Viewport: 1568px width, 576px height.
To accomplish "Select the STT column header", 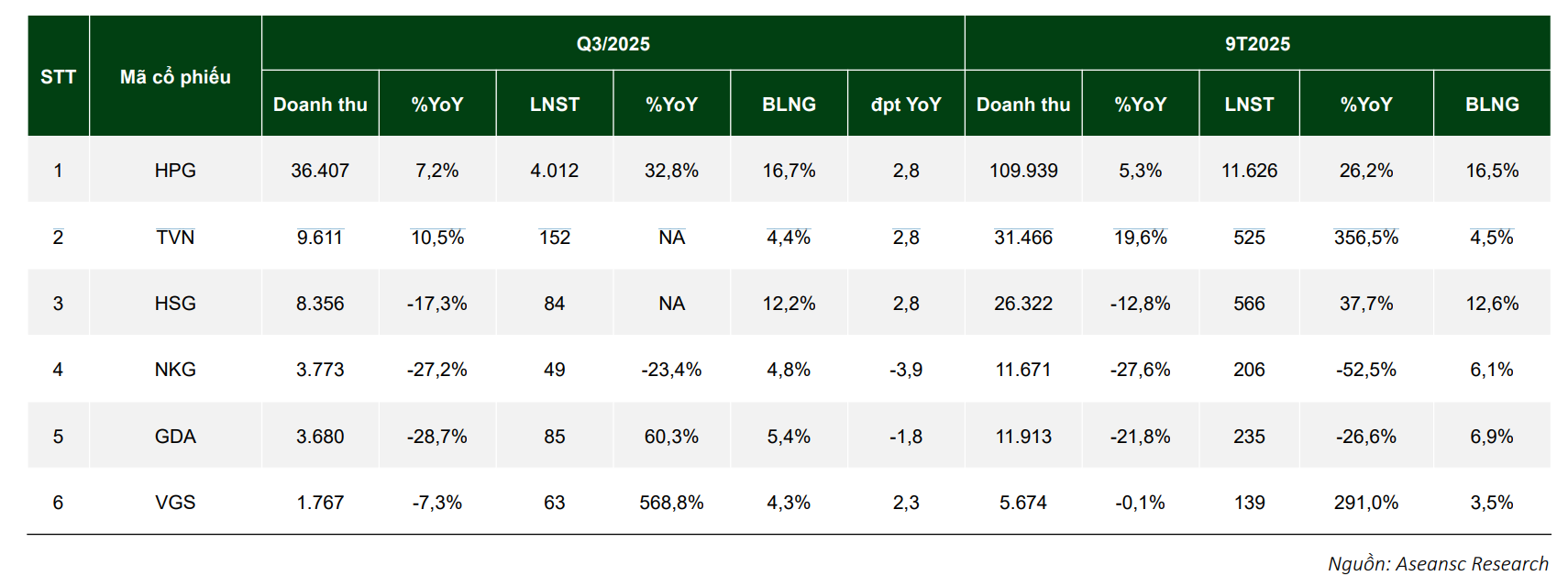I will 58,77.
